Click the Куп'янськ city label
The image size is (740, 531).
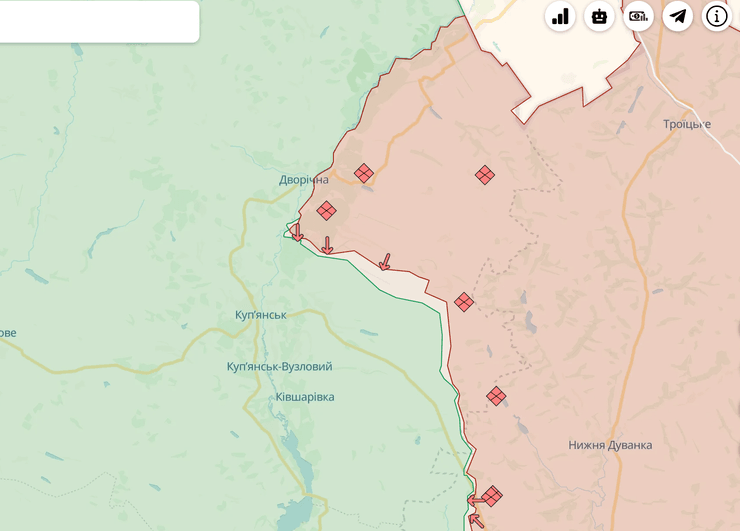click(x=260, y=315)
